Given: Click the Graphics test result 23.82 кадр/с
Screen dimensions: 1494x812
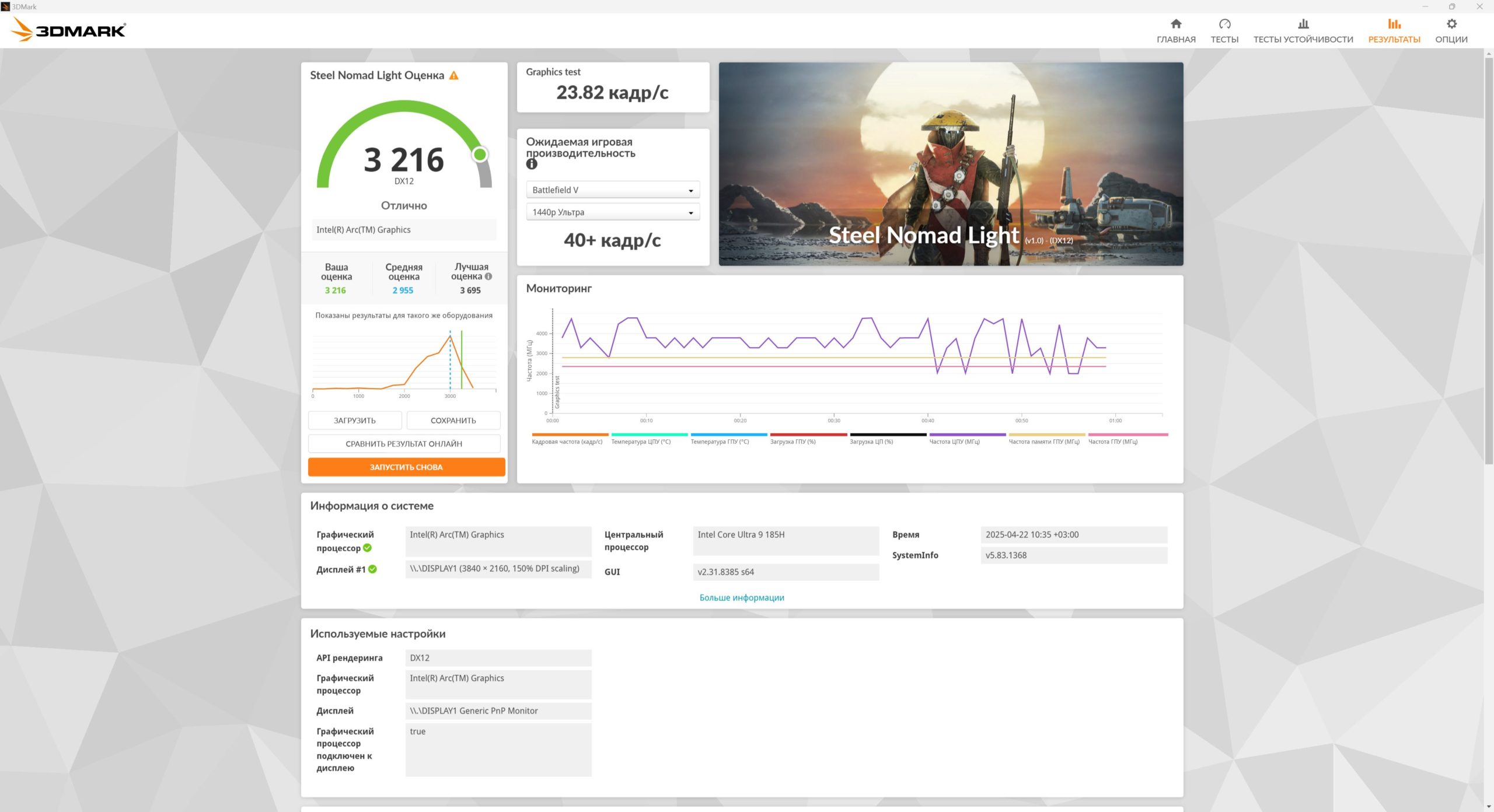Looking at the screenshot, I should (x=612, y=93).
